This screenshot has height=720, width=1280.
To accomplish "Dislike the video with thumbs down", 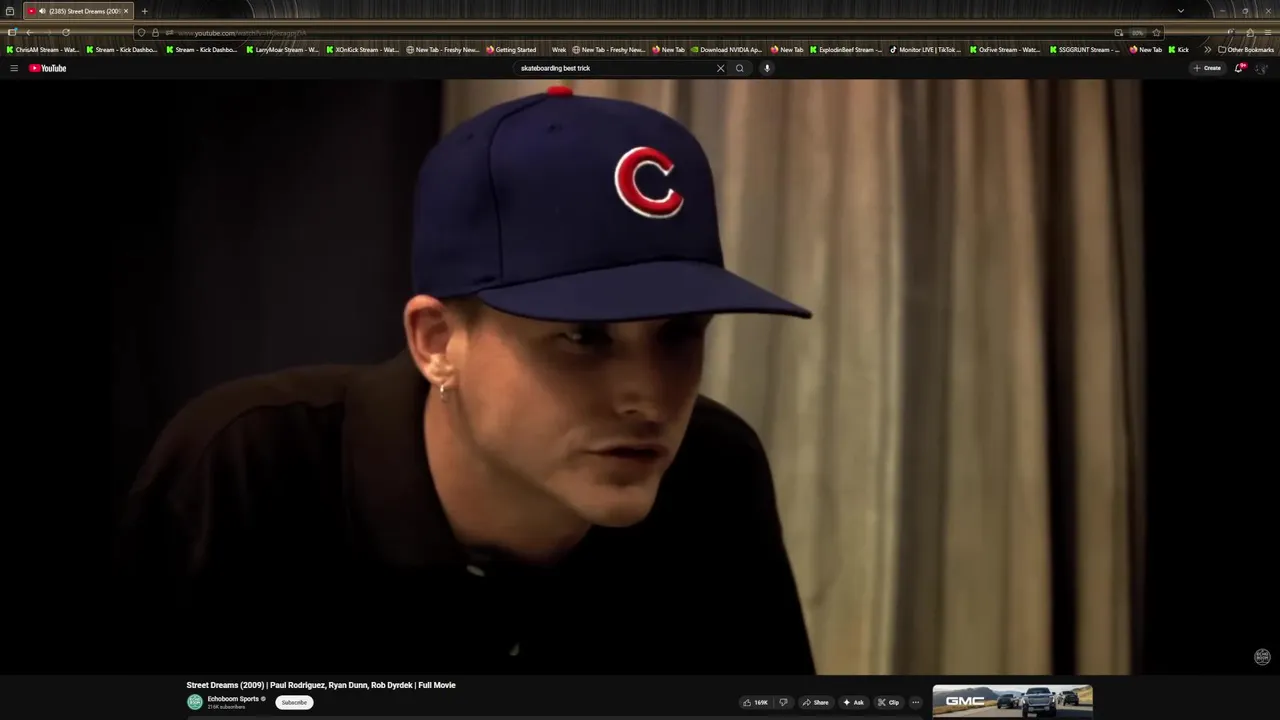I will tap(783, 702).
